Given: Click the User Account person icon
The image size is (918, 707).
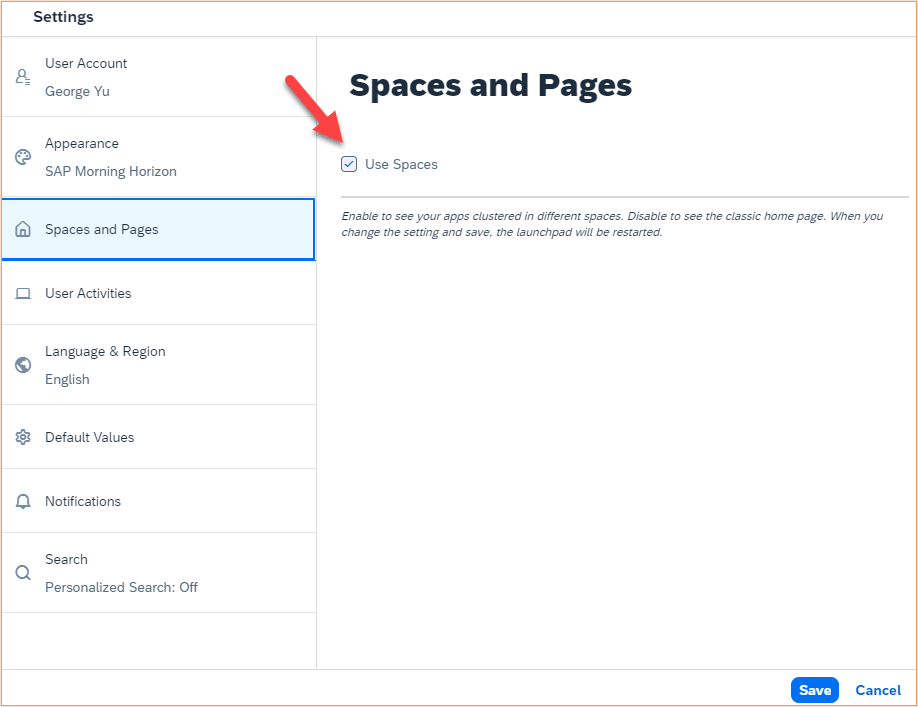Looking at the screenshot, I should pyautogui.click(x=23, y=77).
